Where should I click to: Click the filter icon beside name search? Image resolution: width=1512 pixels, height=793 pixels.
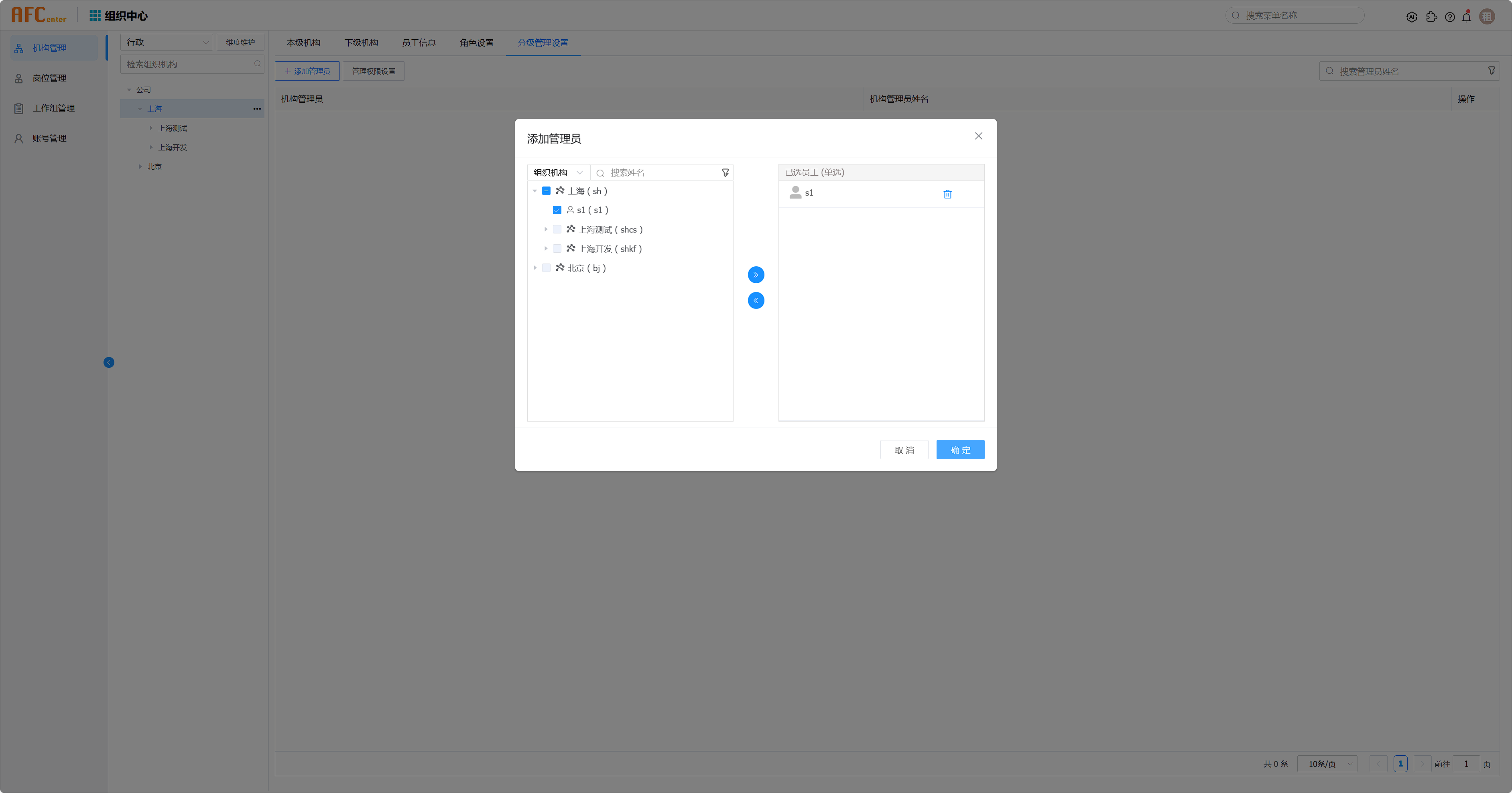click(726, 172)
